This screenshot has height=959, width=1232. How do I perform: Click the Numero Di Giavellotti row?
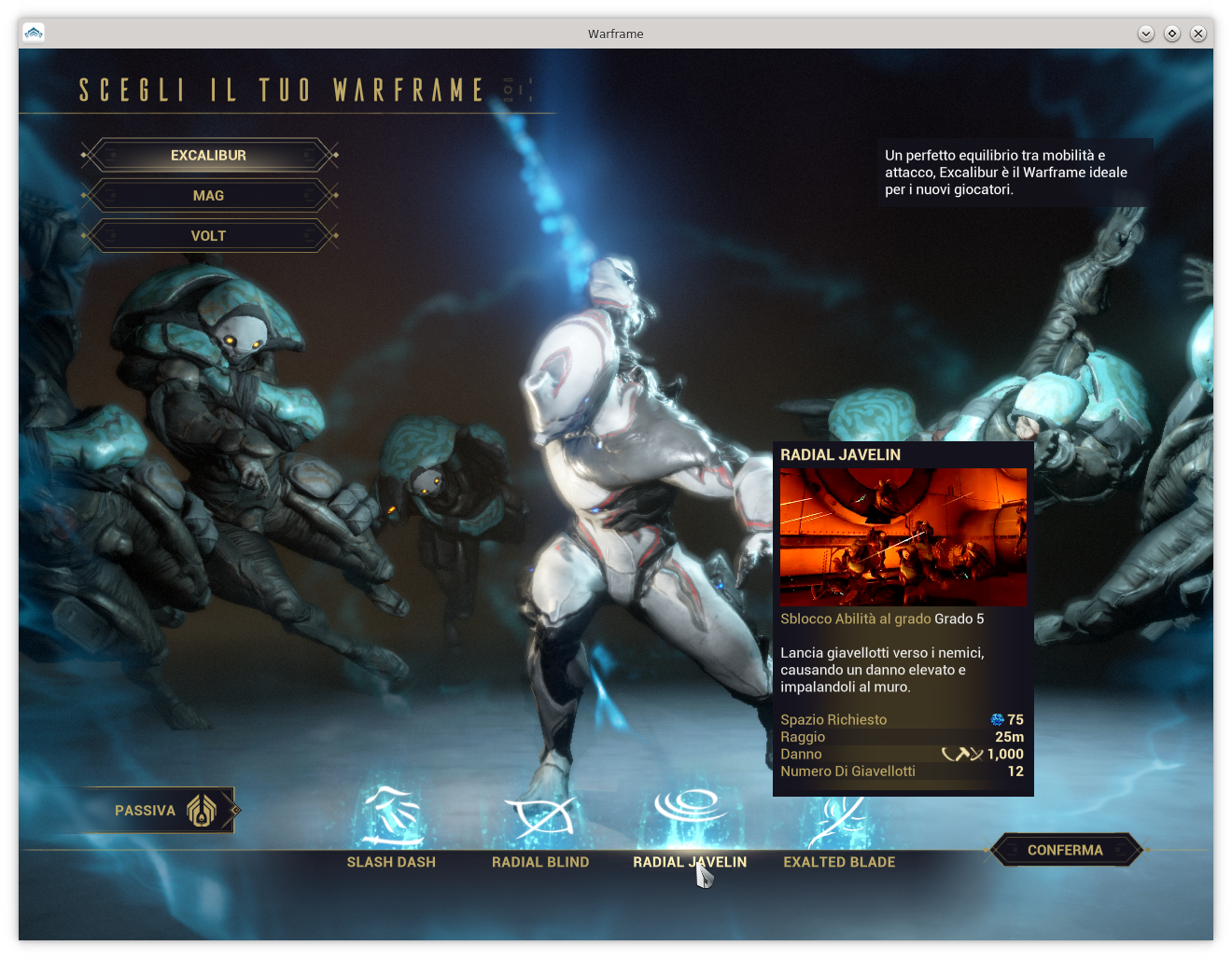pos(903,771)
